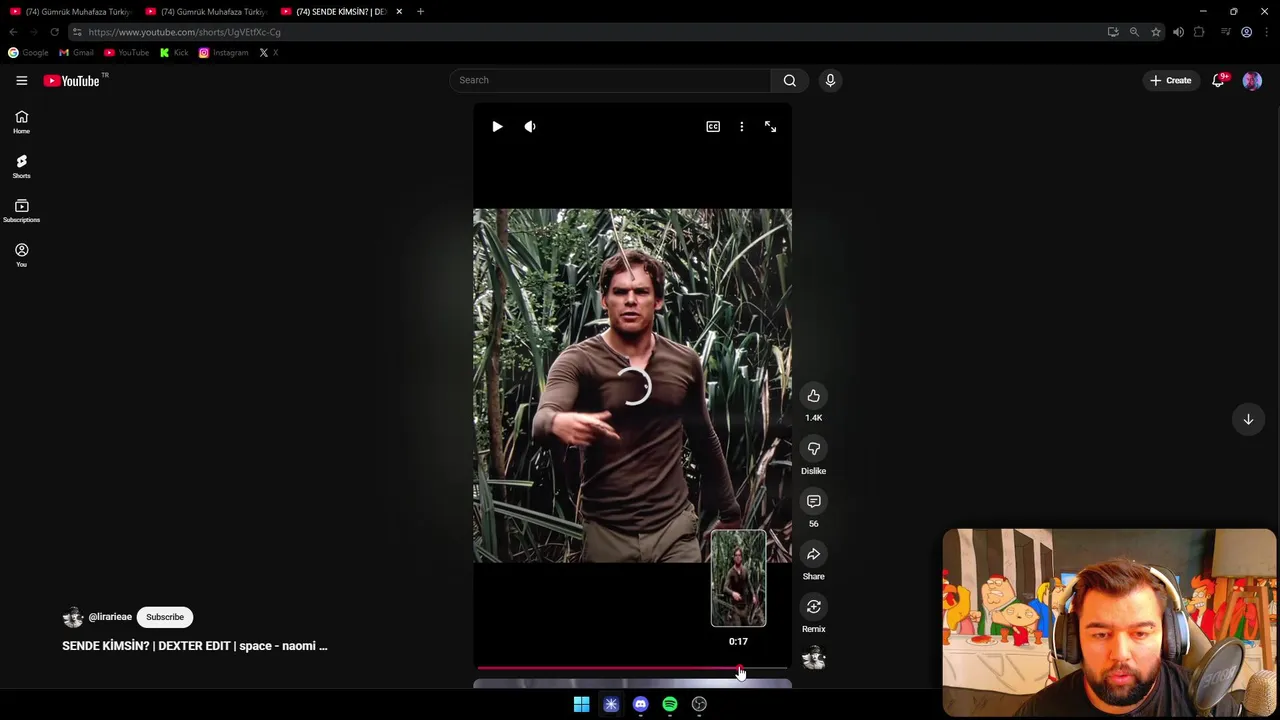
Task: Play the paused Short
Action: (x=497, y=126)
